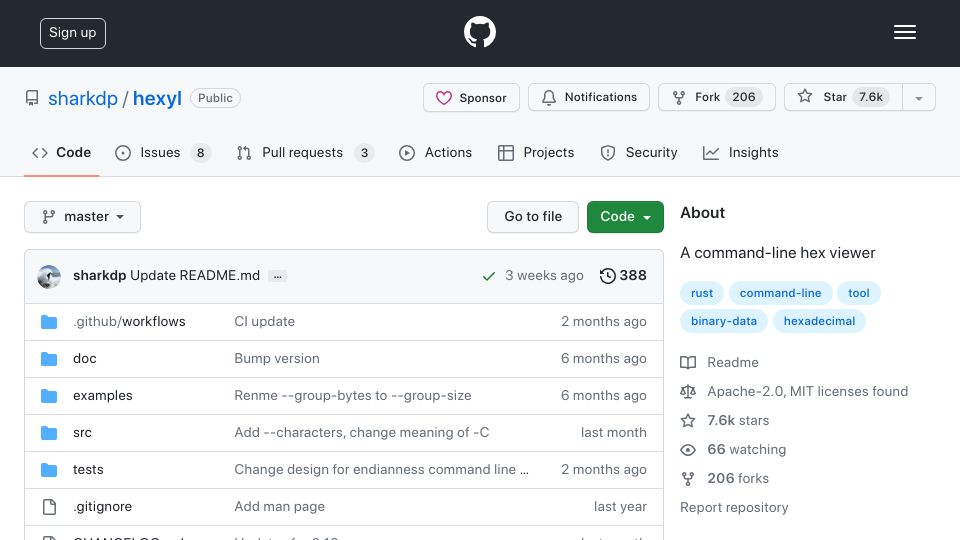Screen dimensions: 960x540
Task: Click the 66 watching link
Action: (x=746, y=449)
